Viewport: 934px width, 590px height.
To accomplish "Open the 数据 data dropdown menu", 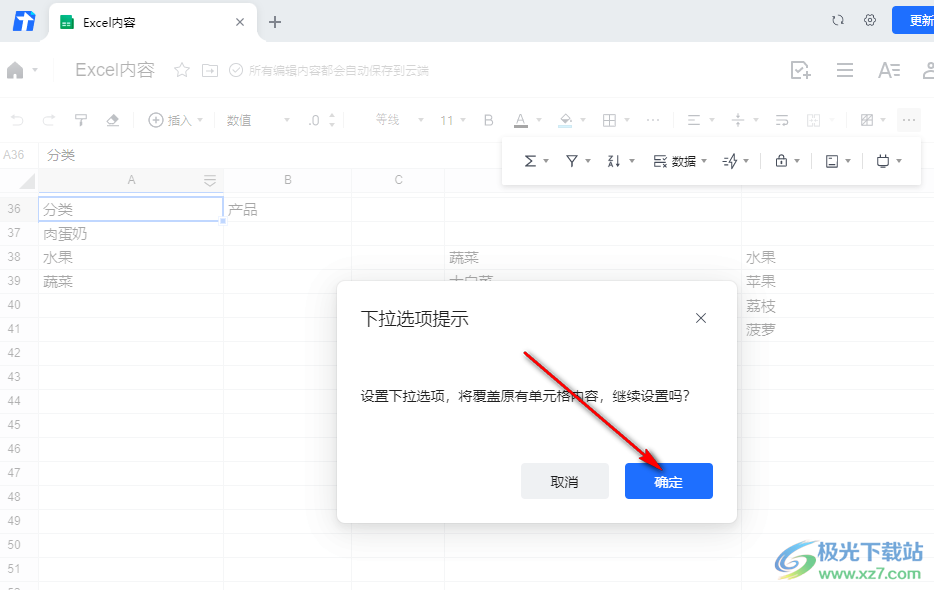I will tap(680, 161).
